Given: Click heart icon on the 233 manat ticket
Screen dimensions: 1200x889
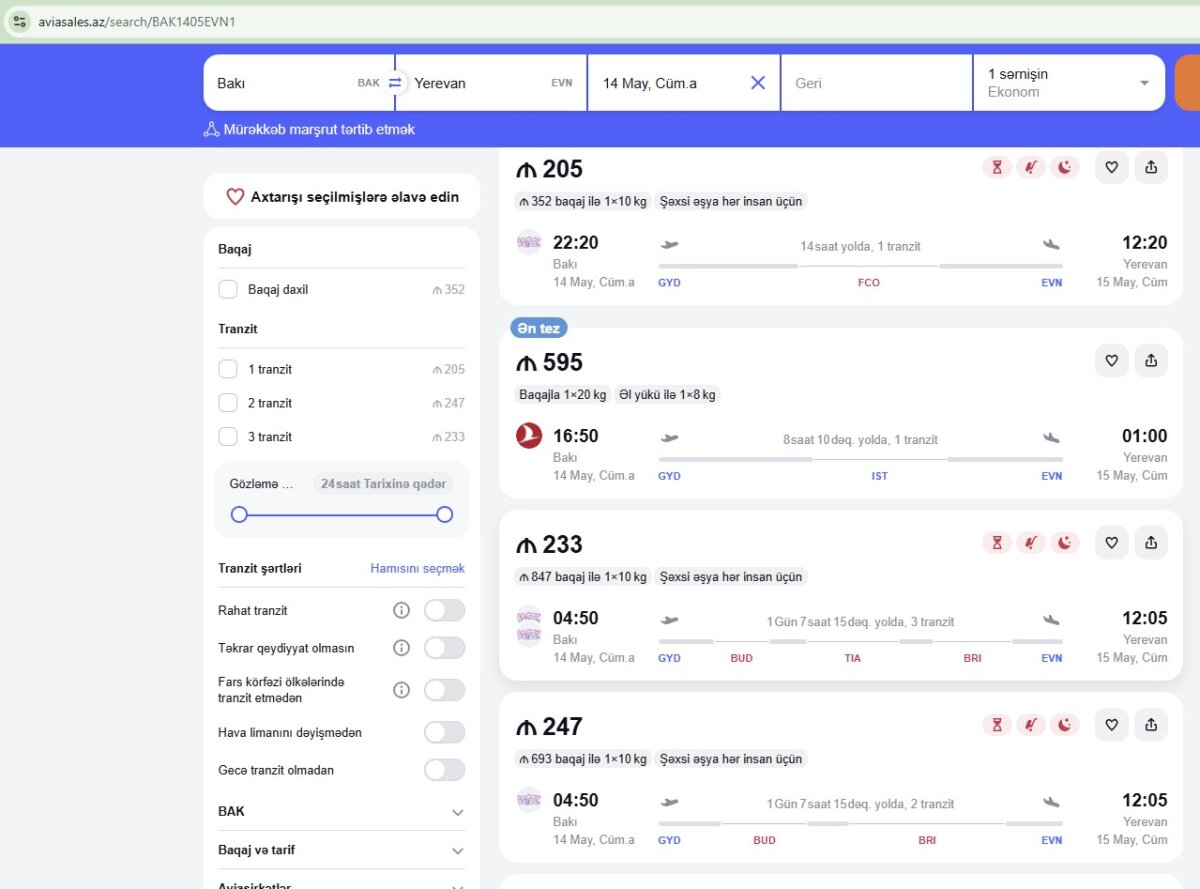Looking at the screenshot, I should click(x=1111, y=542).
